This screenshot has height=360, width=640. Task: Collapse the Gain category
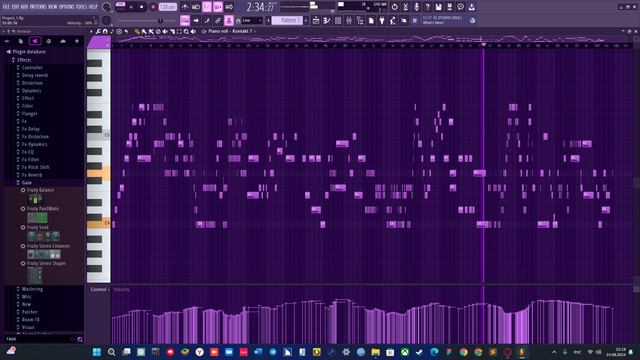pyautogui.click(x=27, y=183)
